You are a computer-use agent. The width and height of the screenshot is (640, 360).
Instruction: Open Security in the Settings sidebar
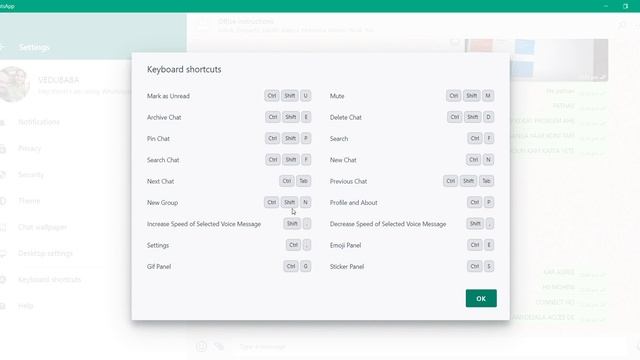31,175
